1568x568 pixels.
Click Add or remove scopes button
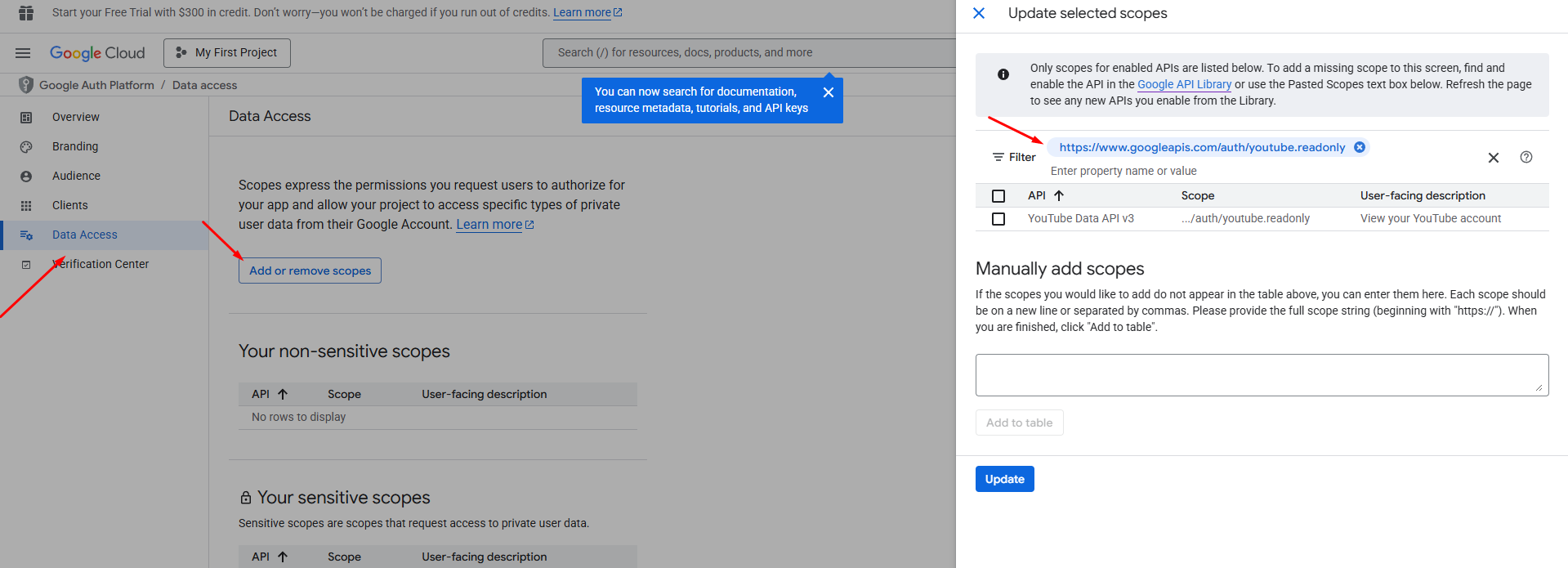[x=310, y=271]
